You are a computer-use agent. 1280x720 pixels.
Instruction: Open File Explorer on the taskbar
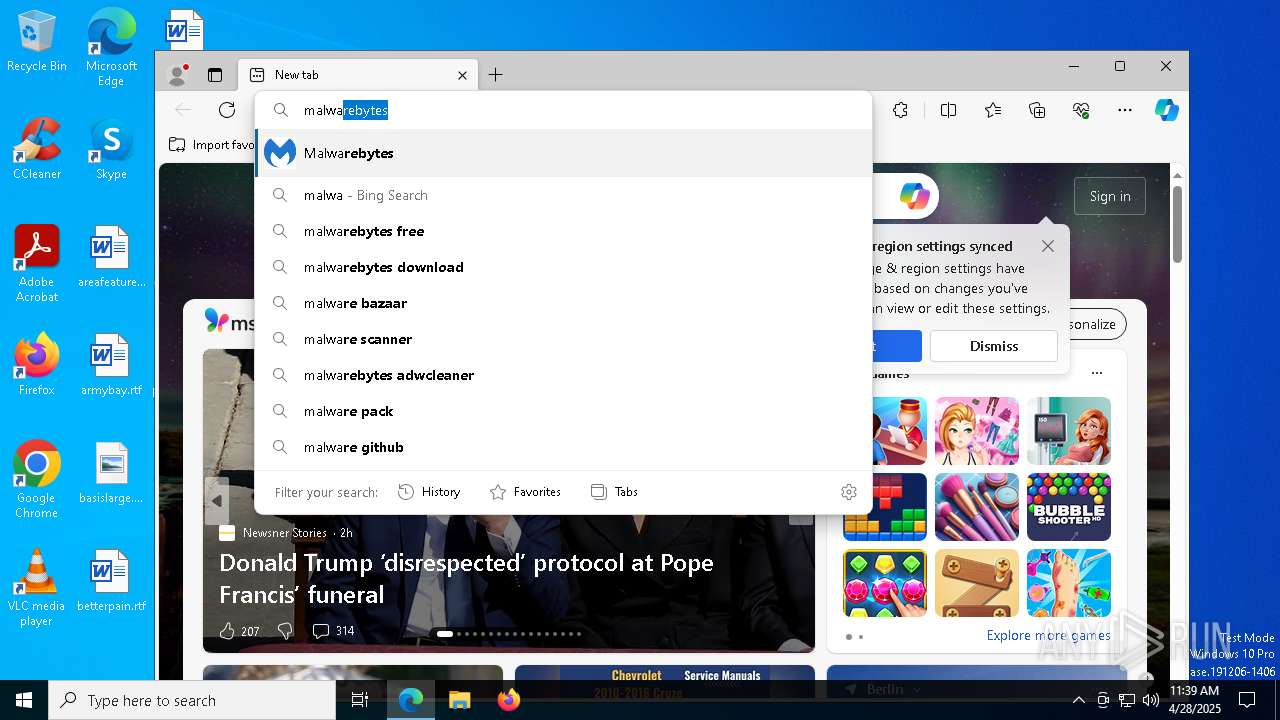[459, 700]
